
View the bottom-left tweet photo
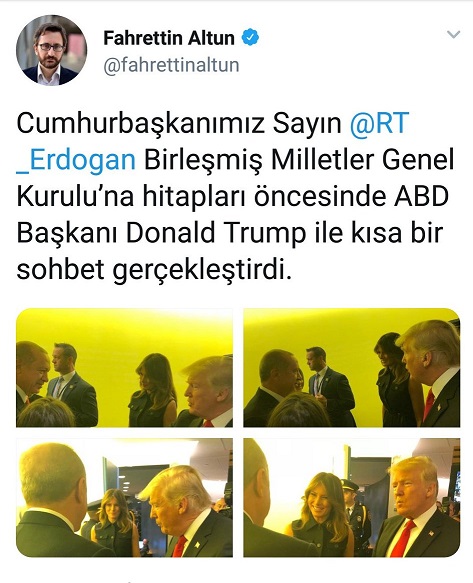[124, 497]
